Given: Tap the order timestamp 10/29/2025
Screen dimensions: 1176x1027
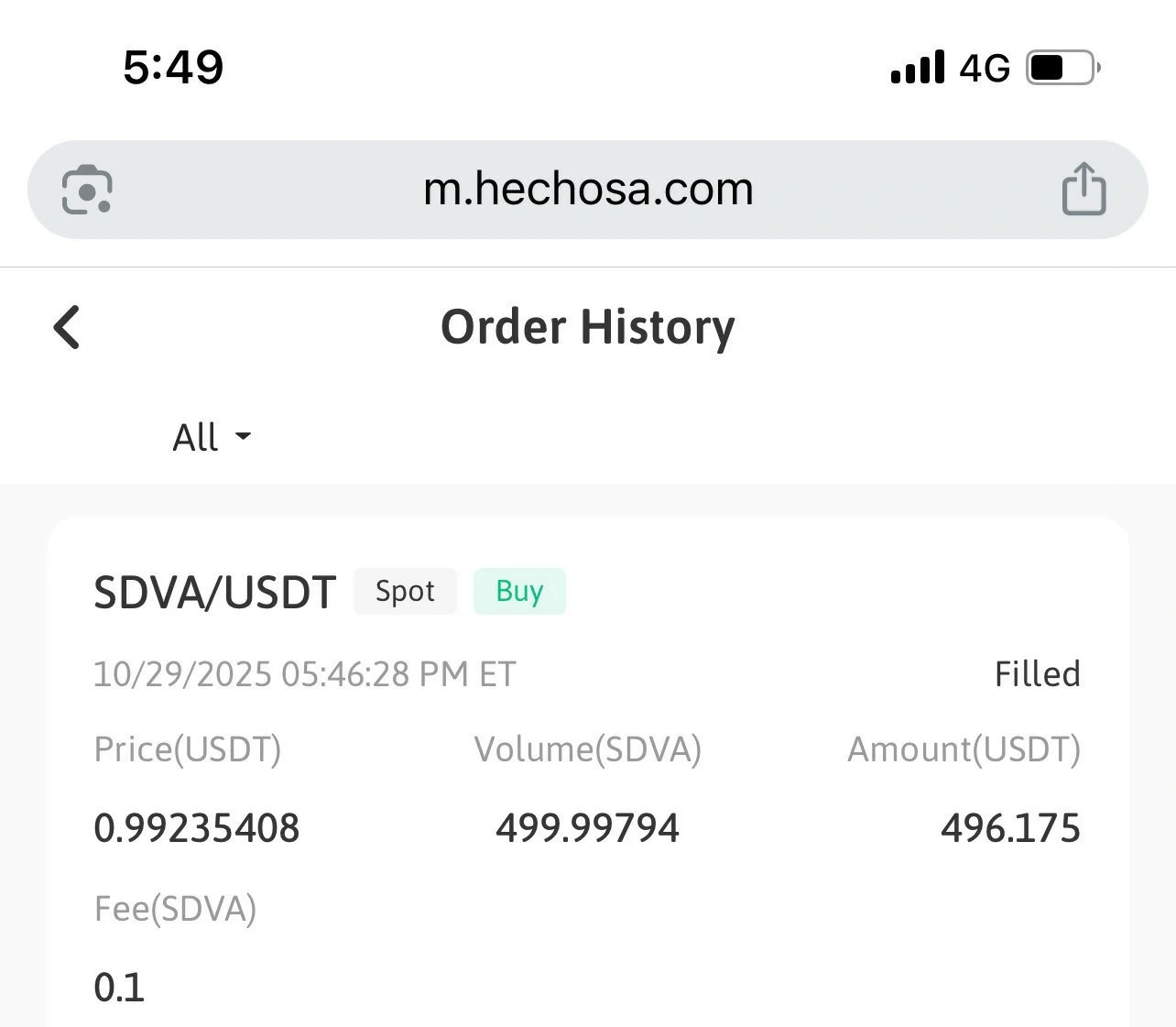Looking at the screenshot, I should pyautogui.click(x=304, y=674).
